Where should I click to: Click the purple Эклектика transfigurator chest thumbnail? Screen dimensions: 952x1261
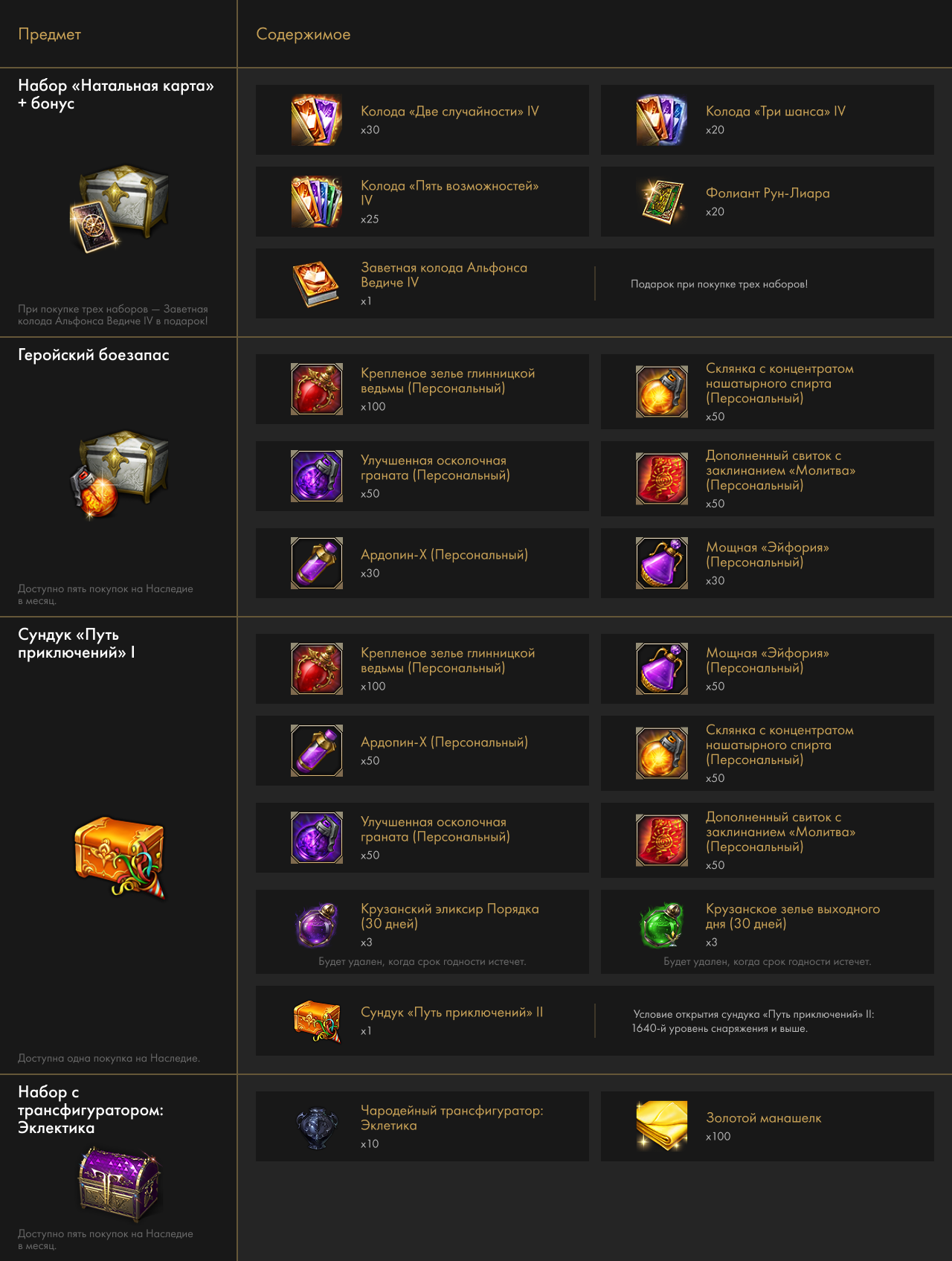pyautogui.click(x=119, y=1183)
